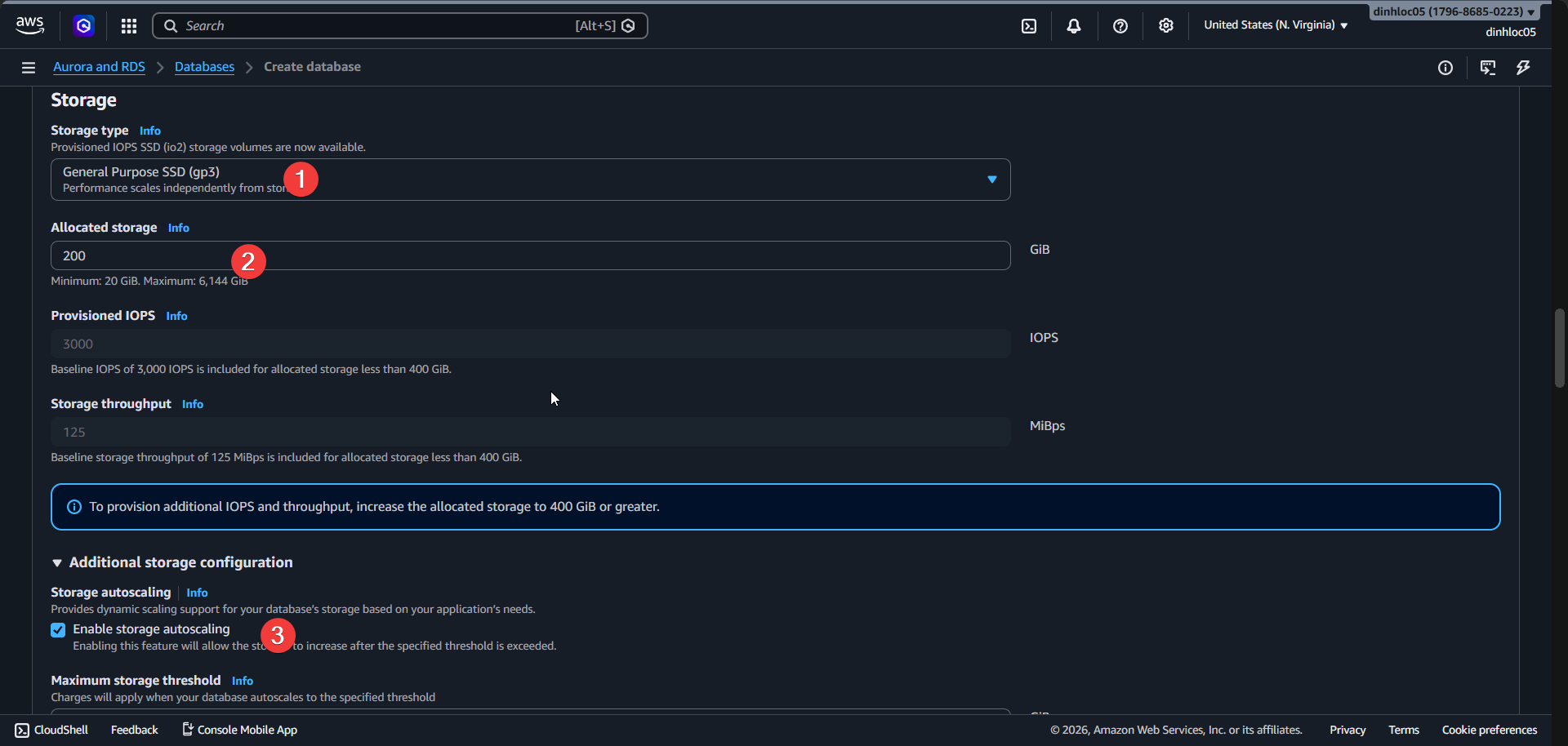Open the settings gear icon
The height and width of the screenshot is (746, 1568).
(1166, 26)
